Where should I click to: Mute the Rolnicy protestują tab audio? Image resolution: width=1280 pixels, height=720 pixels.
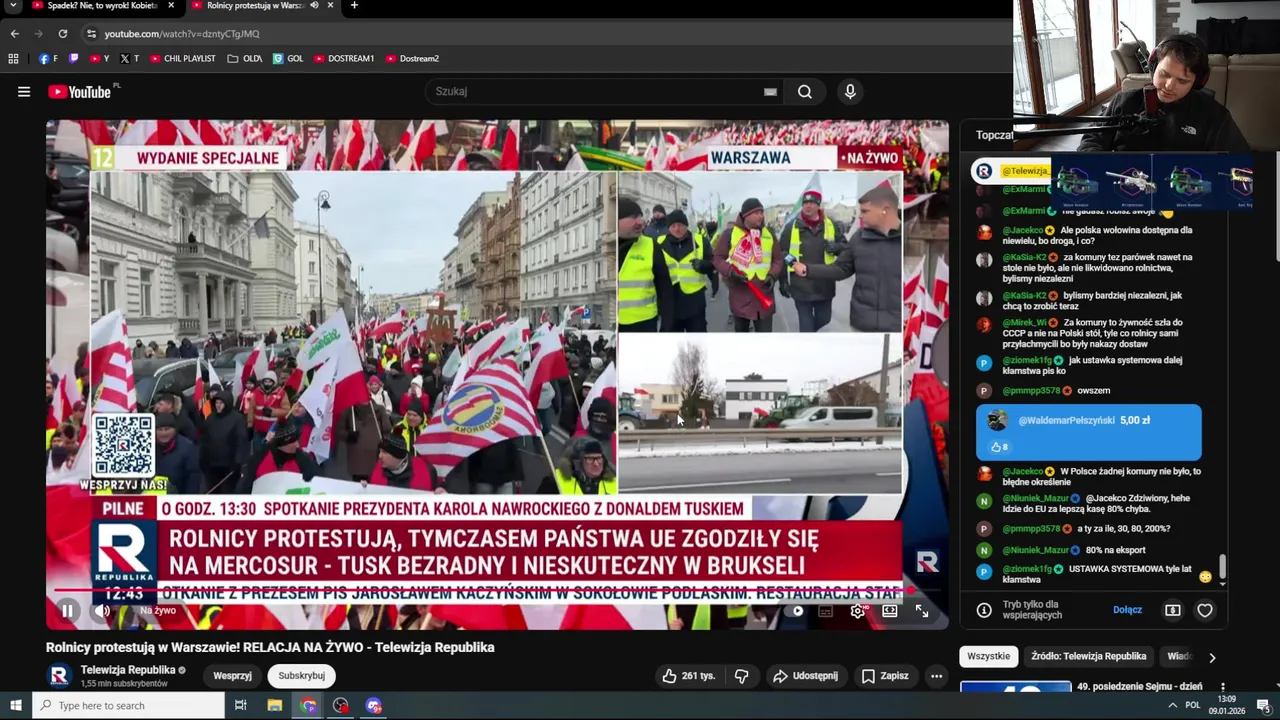click(x=315, y=6)
